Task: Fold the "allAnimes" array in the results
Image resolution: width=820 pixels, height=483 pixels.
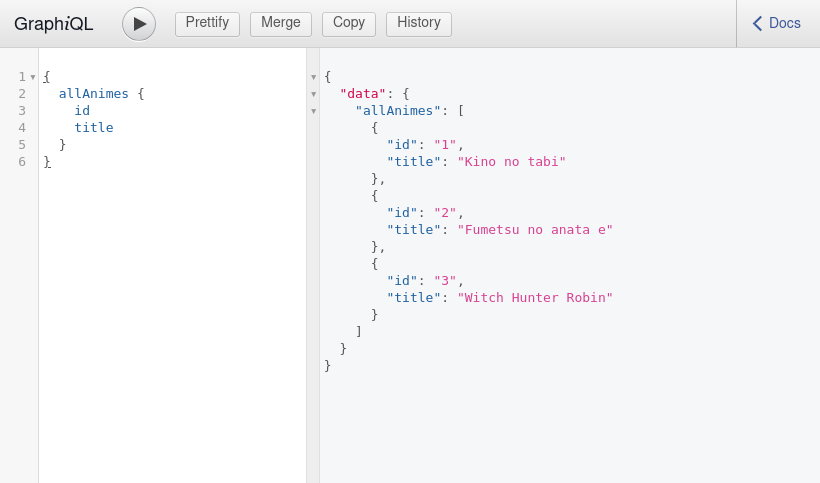Action: click(313, 111)
